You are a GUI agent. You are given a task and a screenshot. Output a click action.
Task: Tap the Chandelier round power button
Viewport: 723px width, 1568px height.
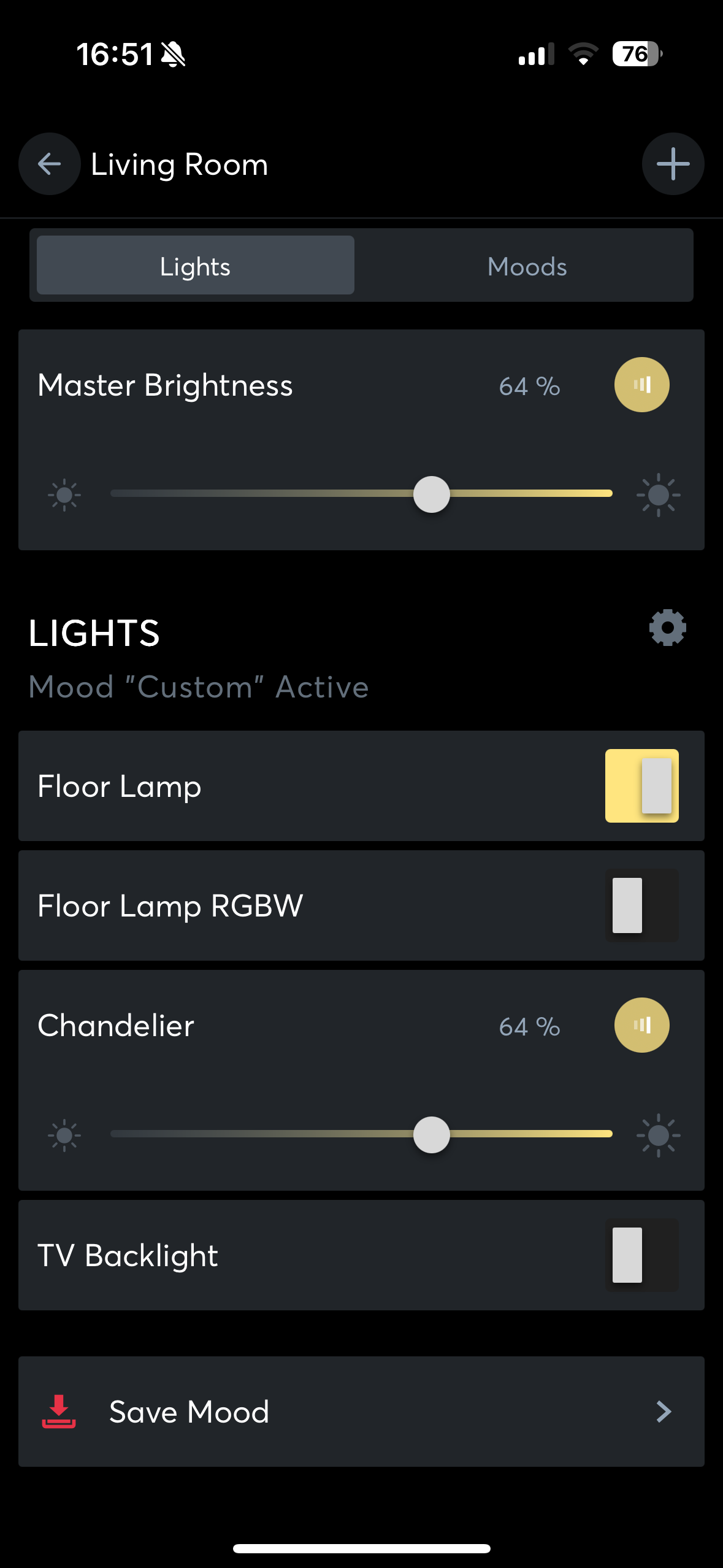click(x=641, y=1025)
